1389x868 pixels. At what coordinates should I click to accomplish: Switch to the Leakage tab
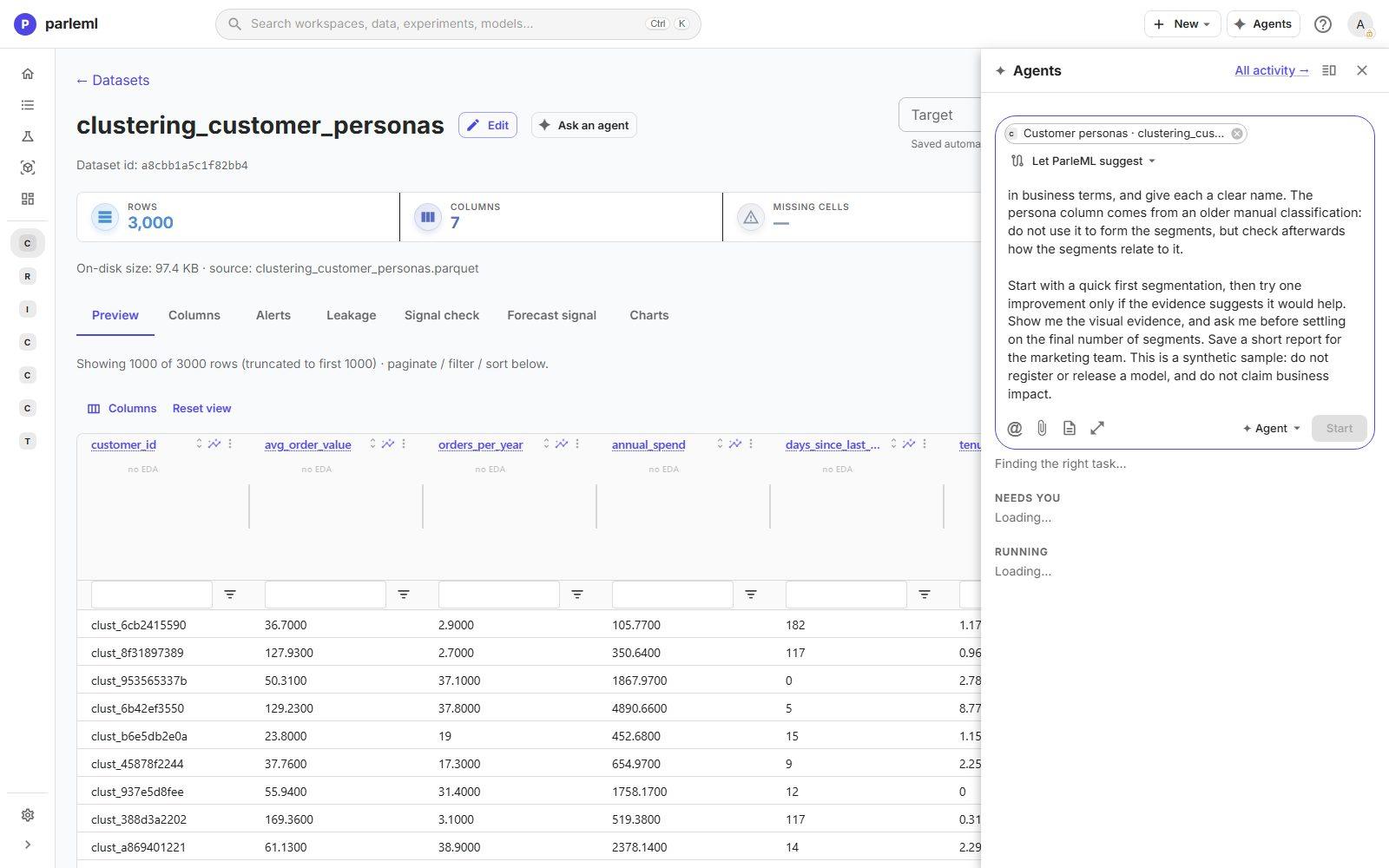[351, 315]
